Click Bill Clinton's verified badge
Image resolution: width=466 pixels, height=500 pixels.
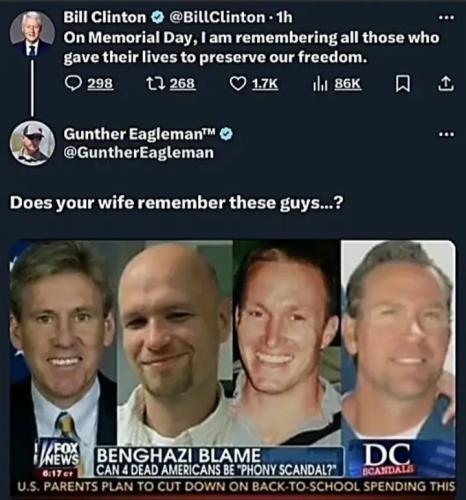[x=157, y=17]
